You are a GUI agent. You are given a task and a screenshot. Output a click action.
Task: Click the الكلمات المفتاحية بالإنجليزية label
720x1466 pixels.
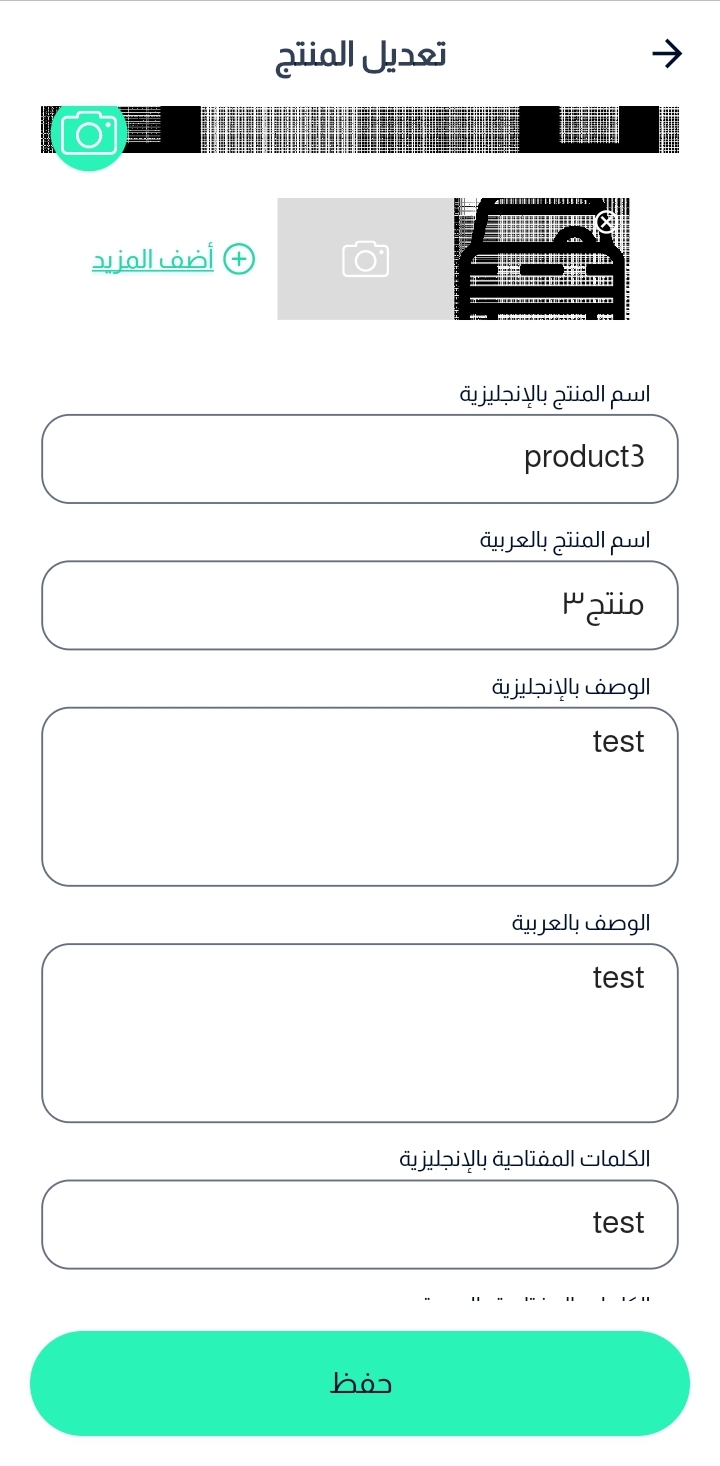[525, 1159]
